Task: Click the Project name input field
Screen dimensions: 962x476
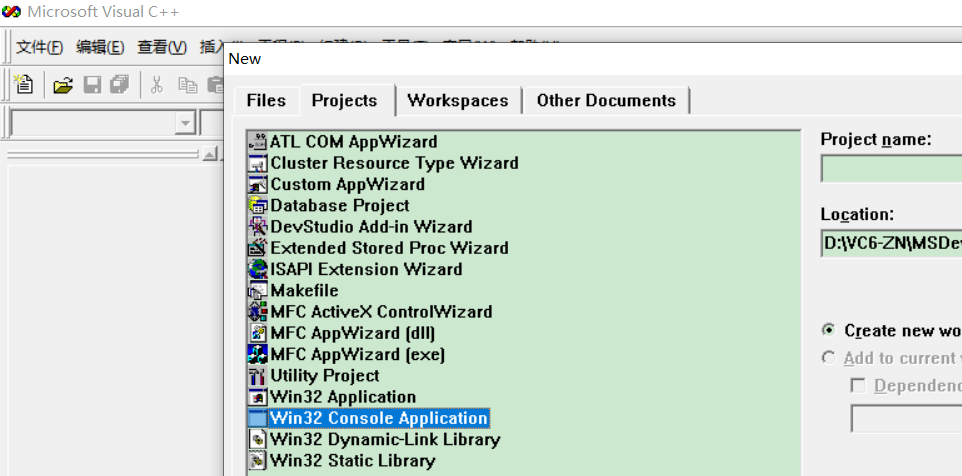Action: (891, 169)
